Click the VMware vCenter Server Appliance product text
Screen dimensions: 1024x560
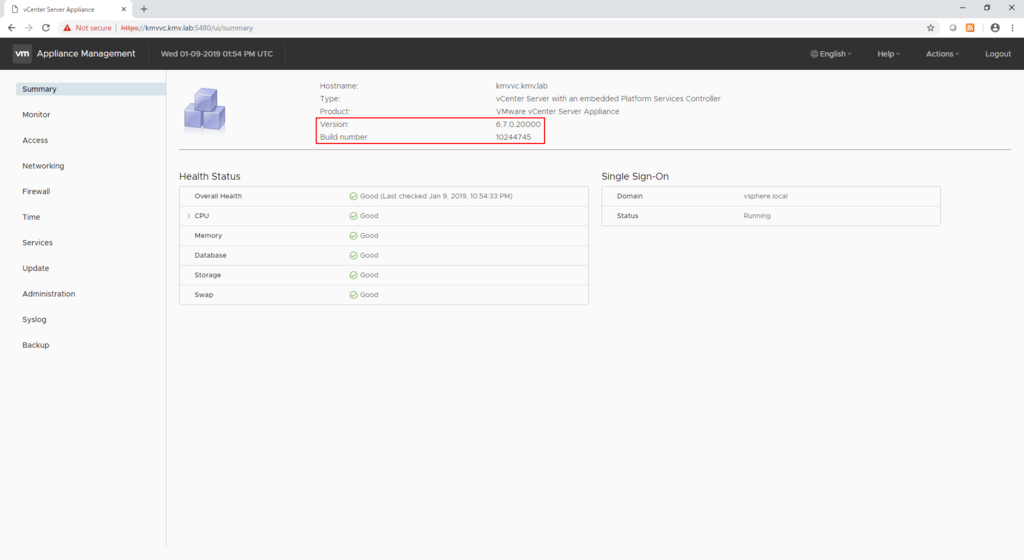click(557, 112)
